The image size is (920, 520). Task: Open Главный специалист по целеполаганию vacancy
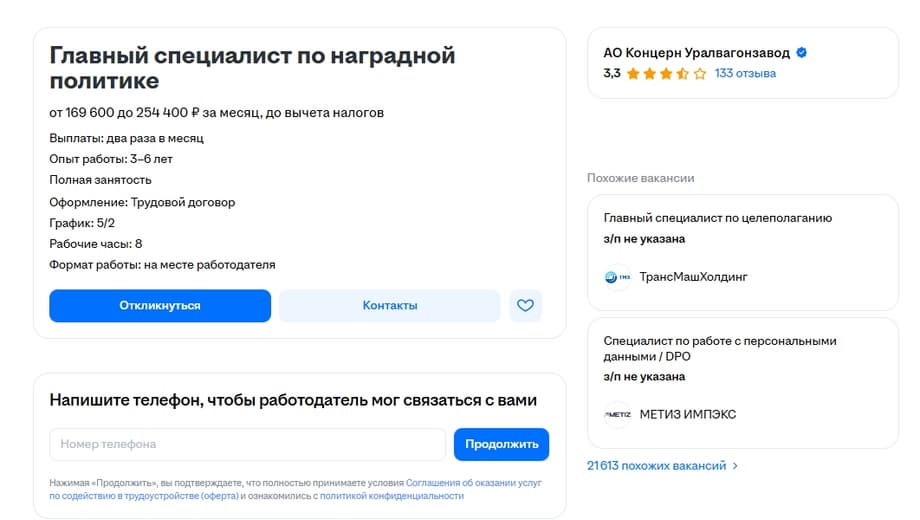[717, 218]
